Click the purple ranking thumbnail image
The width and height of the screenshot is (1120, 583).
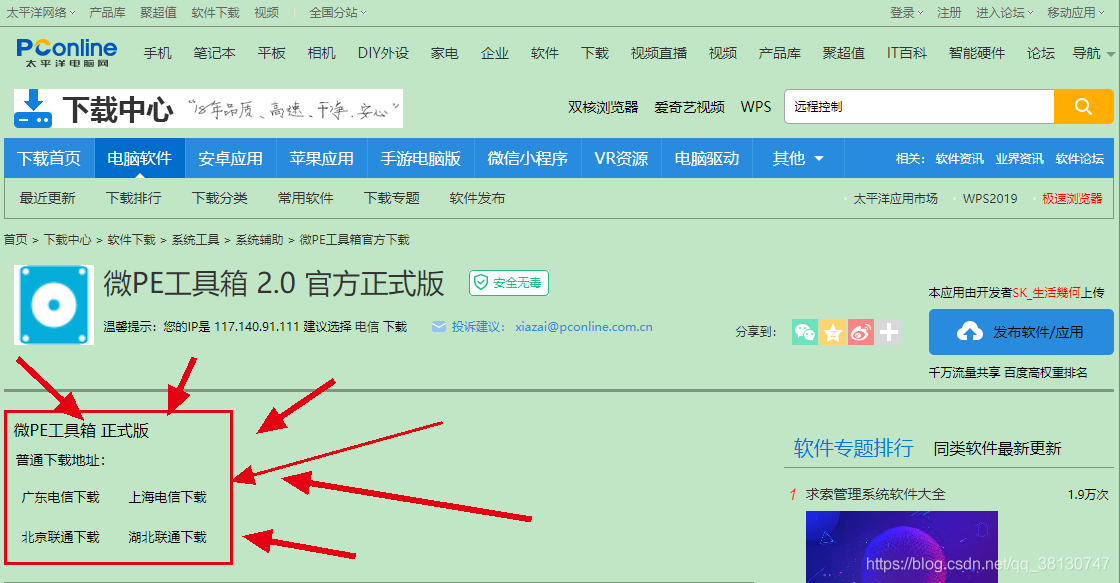[x=901, y=547]
